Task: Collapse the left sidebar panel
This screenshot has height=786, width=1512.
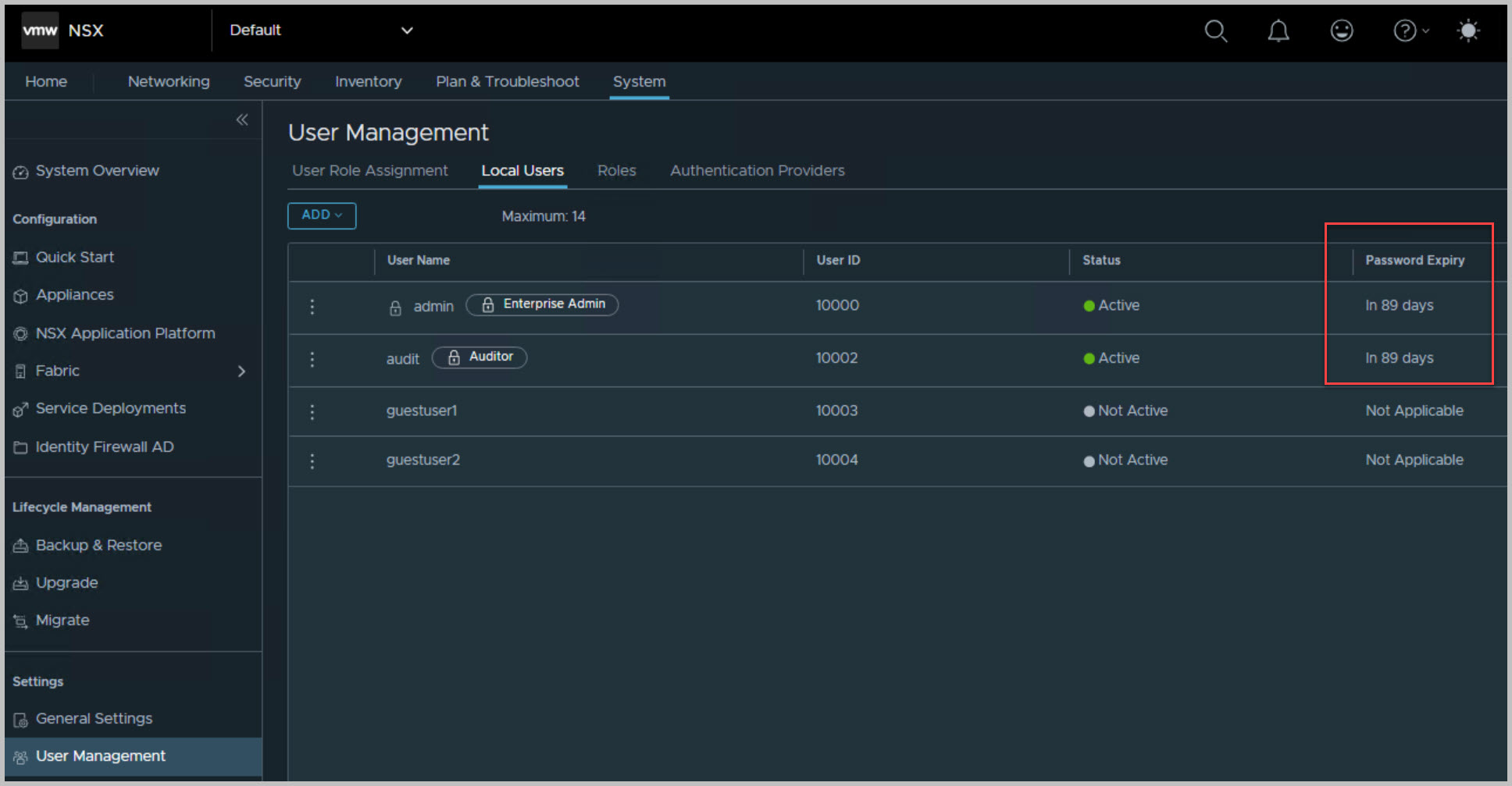Action: click(x=242, y=119)
